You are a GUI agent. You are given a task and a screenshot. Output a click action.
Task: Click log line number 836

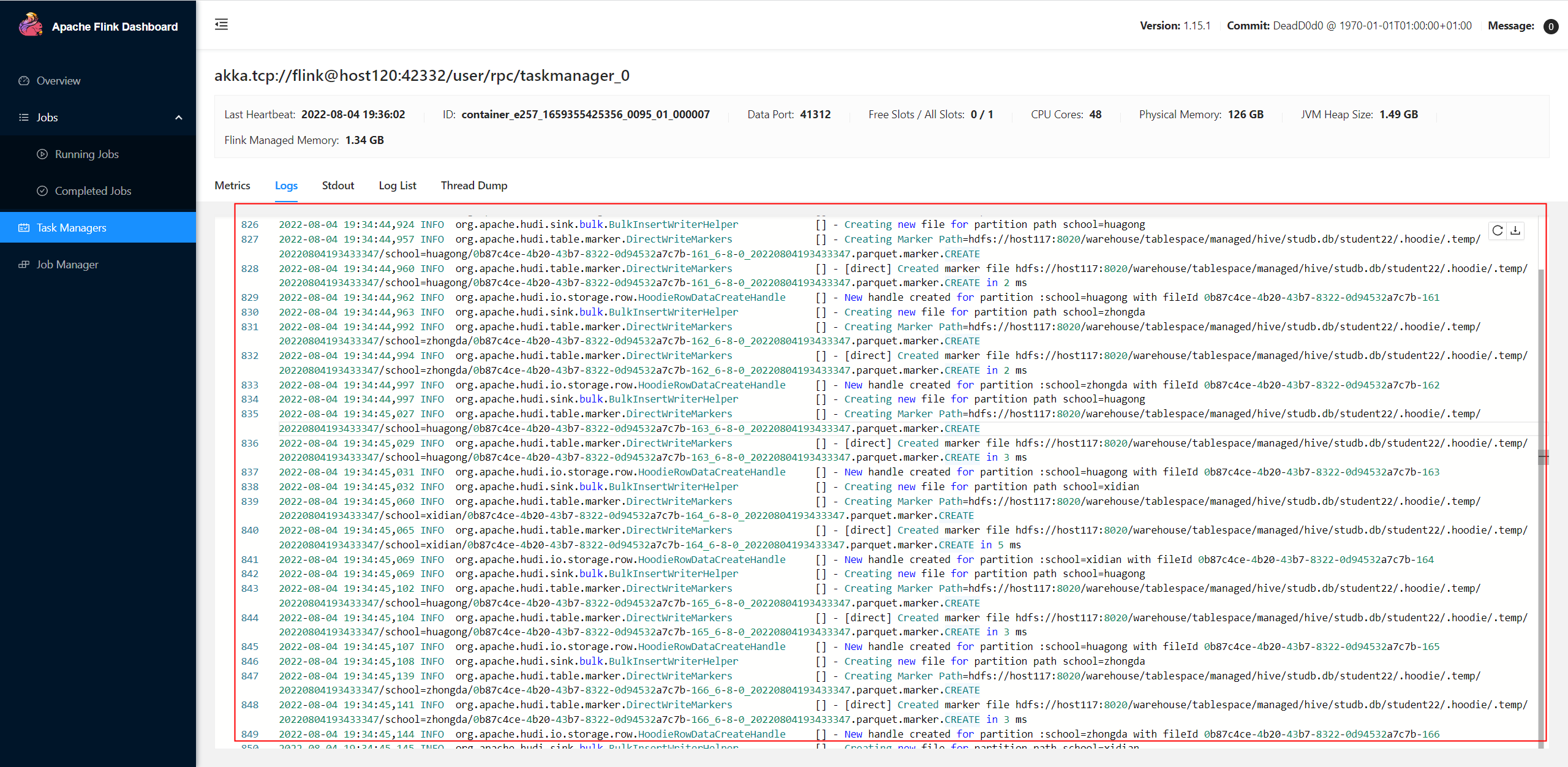pyautogui.click(x=250, y=443)
